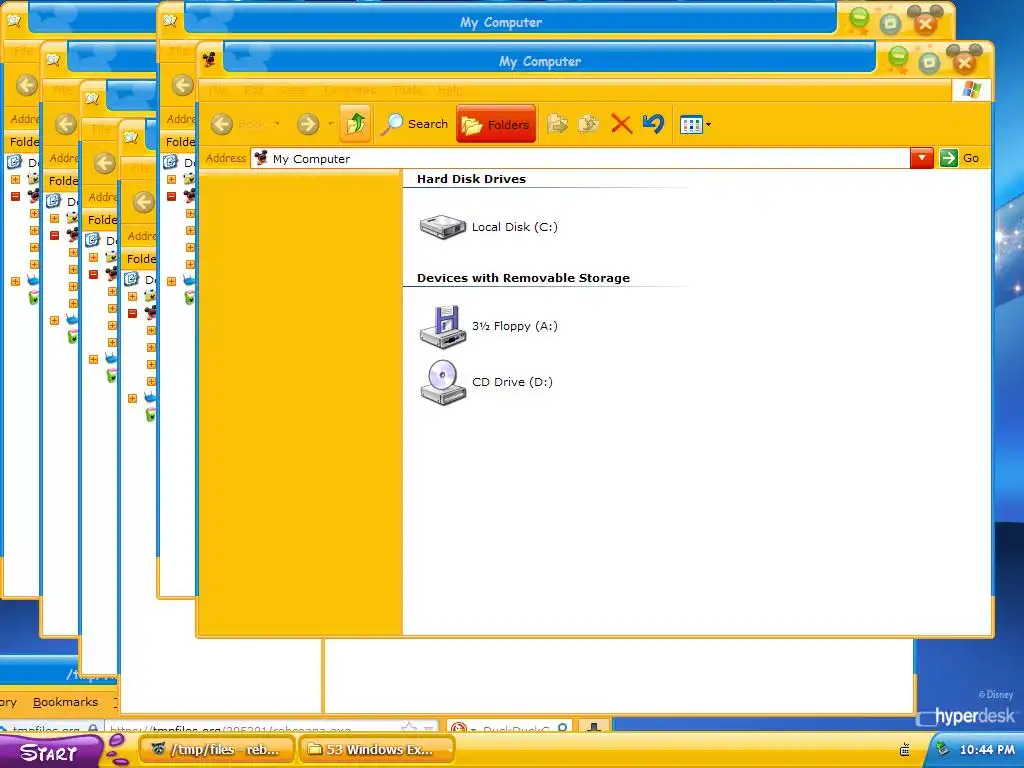Image resolution: width=1024 pixels, height=768 pixels.
Task: Click the green Go arrow button
Action: [x=948, y=158]
